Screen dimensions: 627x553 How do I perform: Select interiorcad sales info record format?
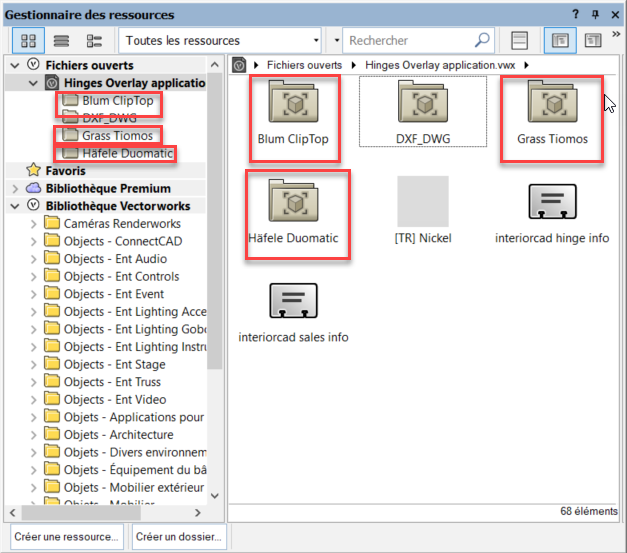294,311
